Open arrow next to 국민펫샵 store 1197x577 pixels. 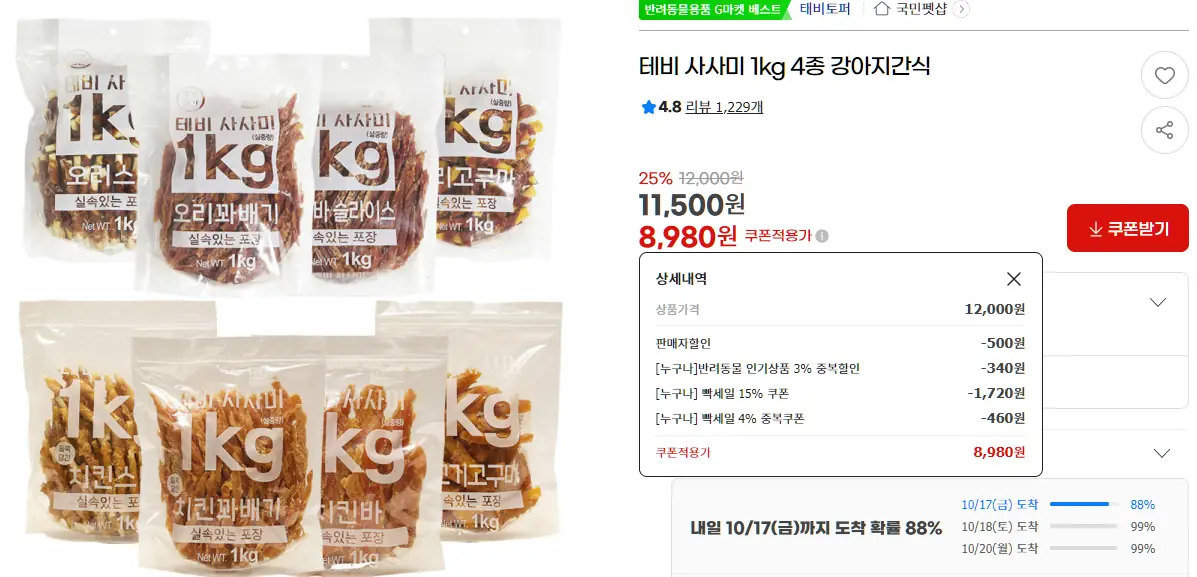(x=962, y=9)
